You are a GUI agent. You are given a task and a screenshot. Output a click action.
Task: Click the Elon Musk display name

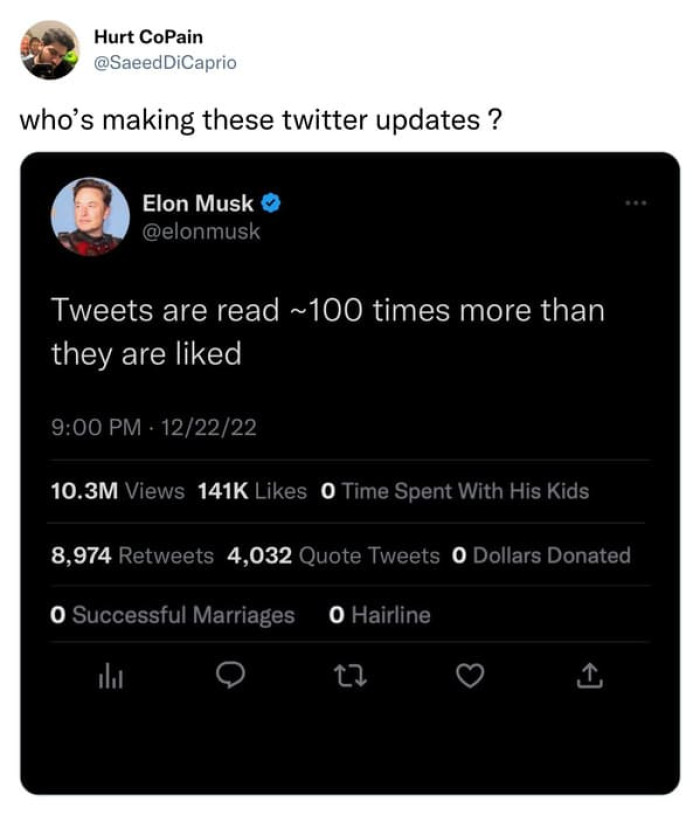click(198, 204)
